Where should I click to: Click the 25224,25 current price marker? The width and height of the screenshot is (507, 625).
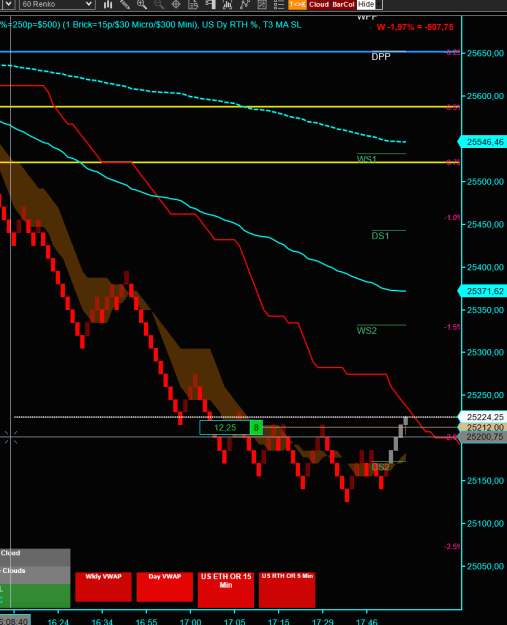coord(482,417)
